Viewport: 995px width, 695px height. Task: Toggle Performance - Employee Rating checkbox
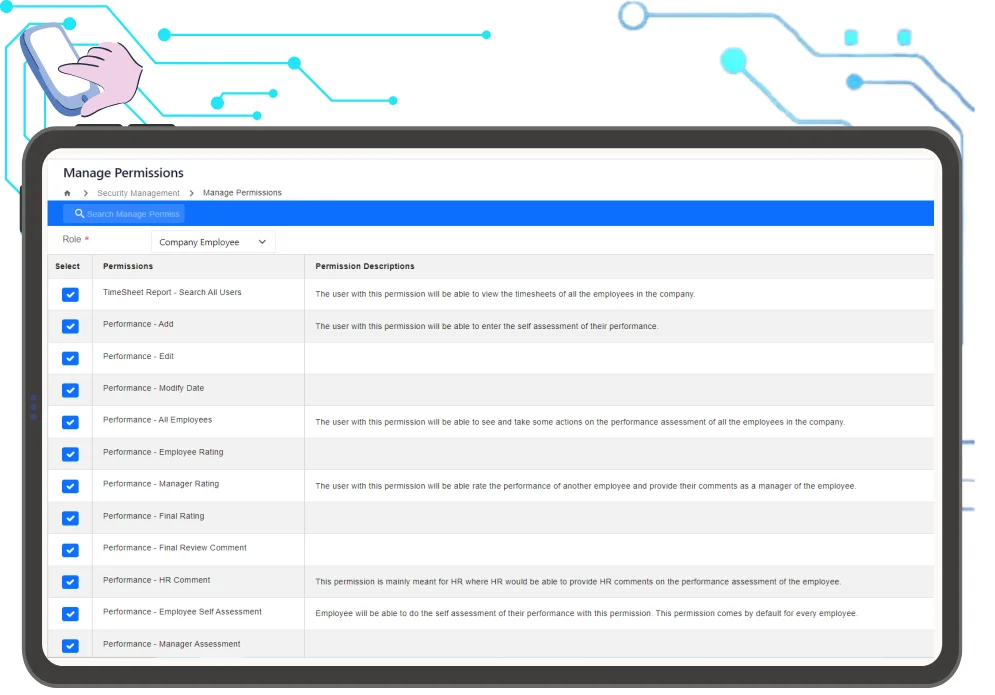click(70, 454)
